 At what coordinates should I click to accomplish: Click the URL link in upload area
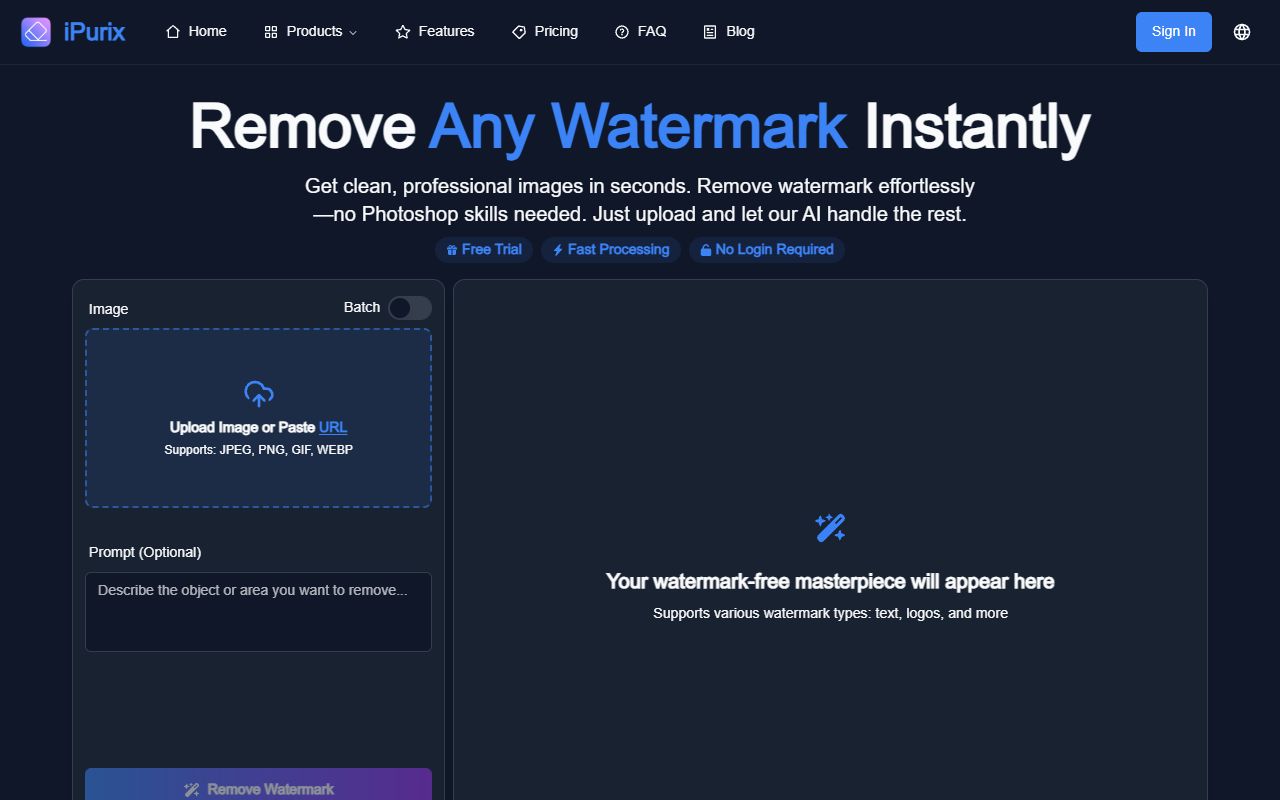(333, 427)
